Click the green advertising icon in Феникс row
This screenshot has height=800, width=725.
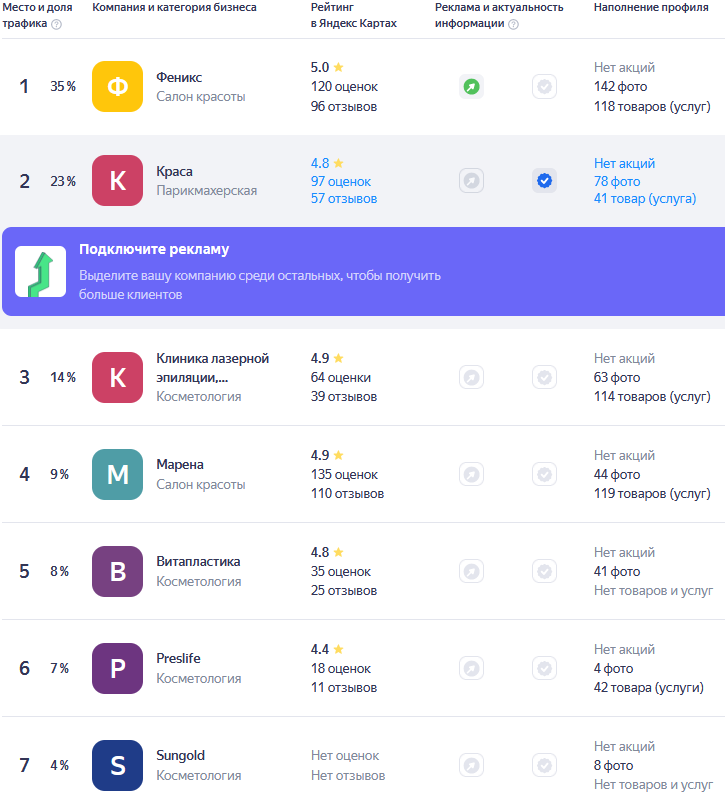tap(471, 87)
